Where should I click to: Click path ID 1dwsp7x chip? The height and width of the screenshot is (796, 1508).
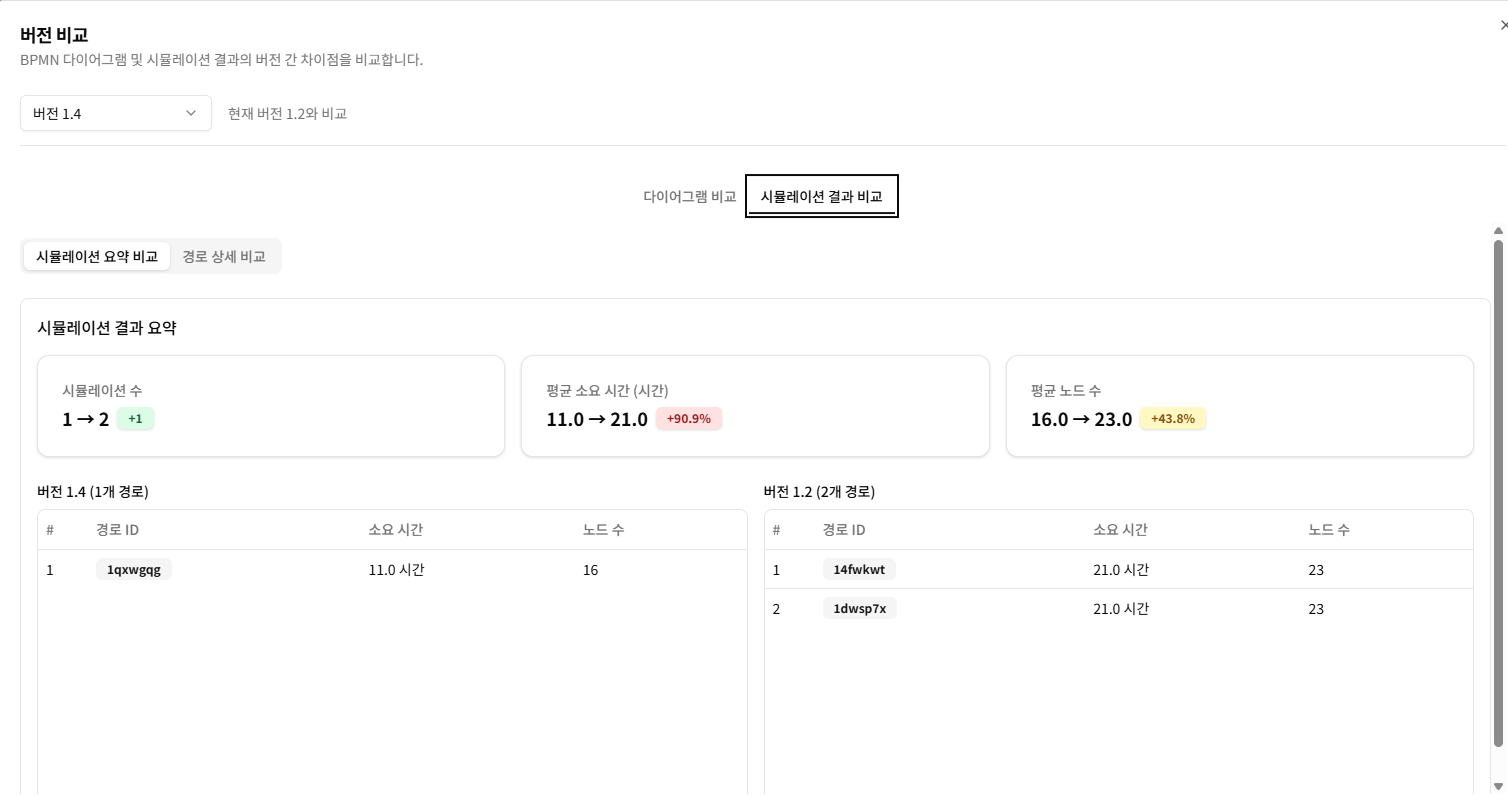(859, 608)
